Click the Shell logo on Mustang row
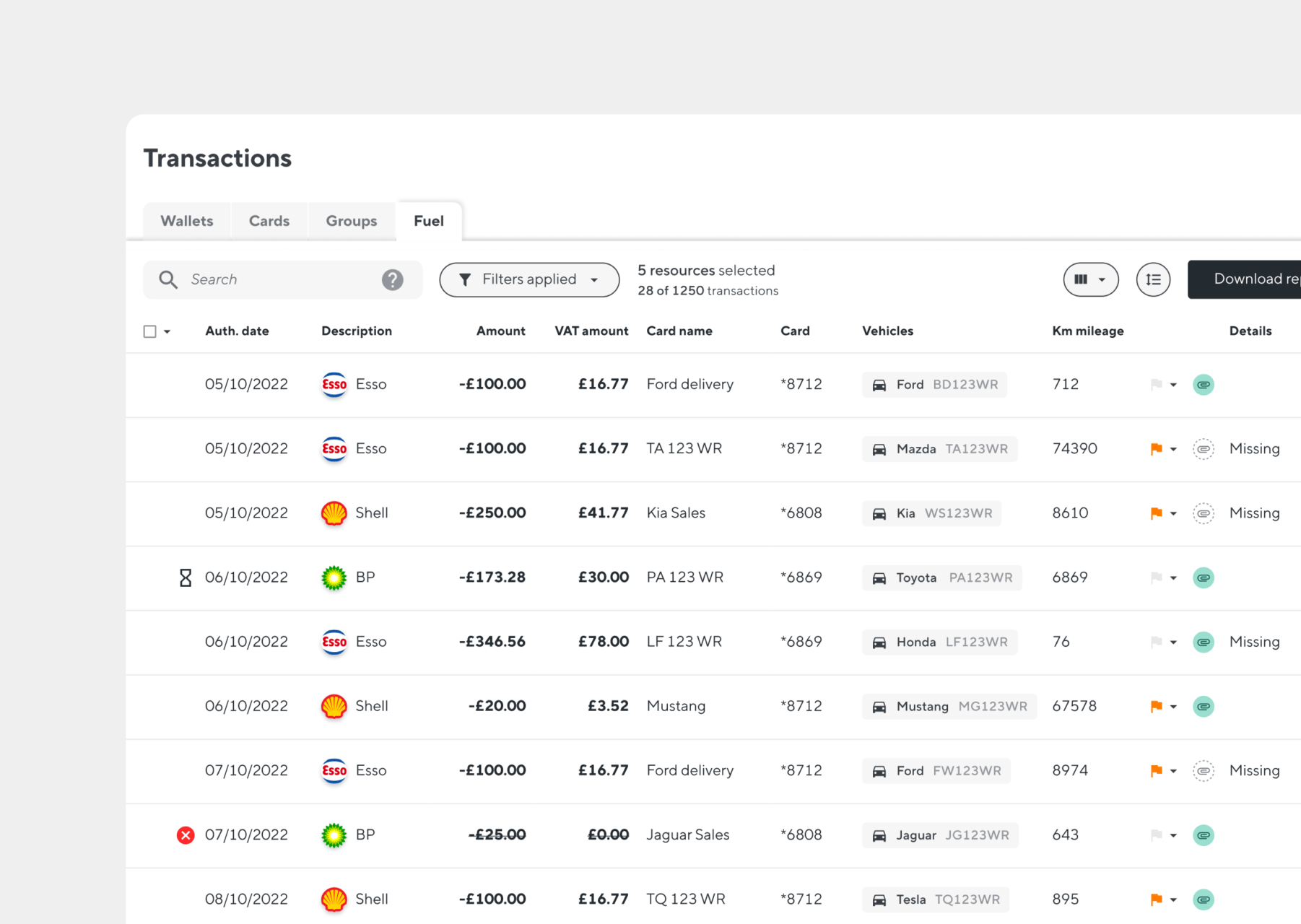Image resolution: width=1301 pixels, height=924 pixels. click(x=334, y=706)
